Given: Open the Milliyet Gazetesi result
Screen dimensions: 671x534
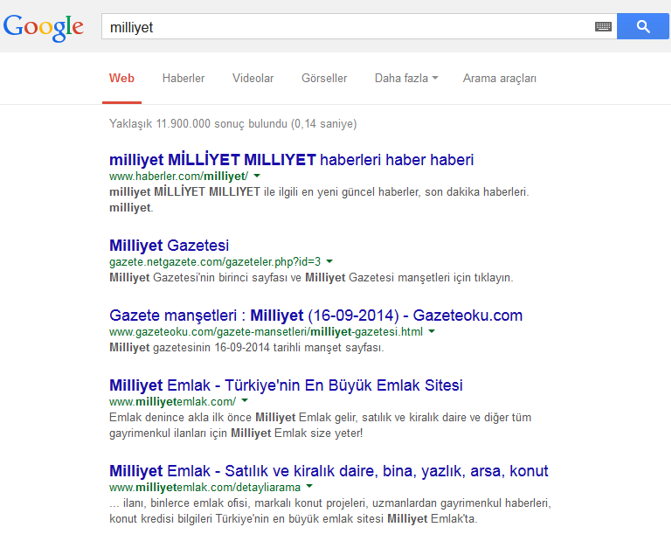Looking at the screenshot, I should (169, 246).
